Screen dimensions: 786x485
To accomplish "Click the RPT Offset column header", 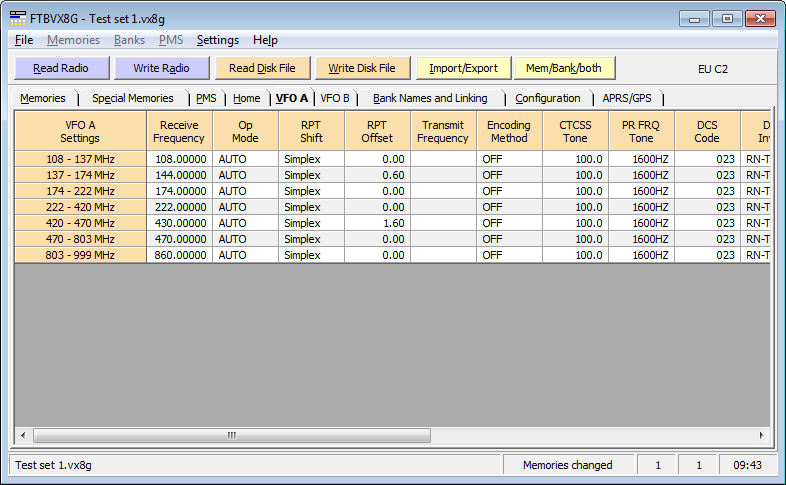I will (377, 131).
